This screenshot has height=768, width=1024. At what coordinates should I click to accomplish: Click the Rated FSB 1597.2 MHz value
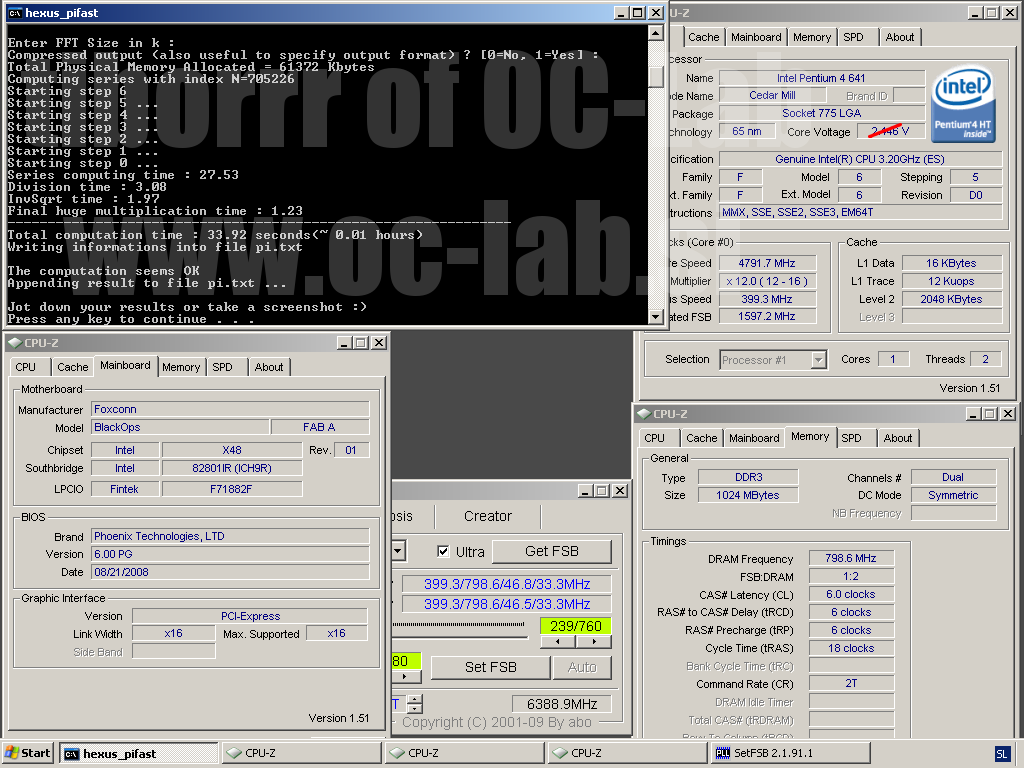tap(767, 317)
